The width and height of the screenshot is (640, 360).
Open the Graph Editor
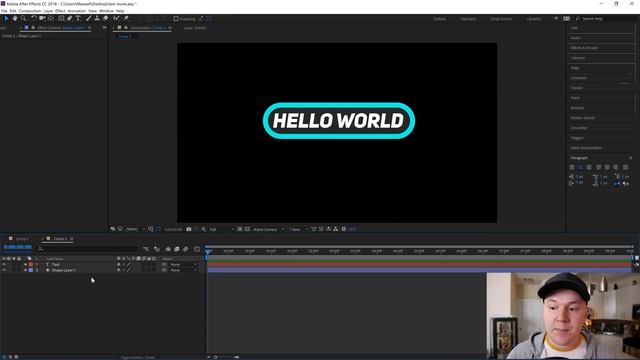coord(197,249)
